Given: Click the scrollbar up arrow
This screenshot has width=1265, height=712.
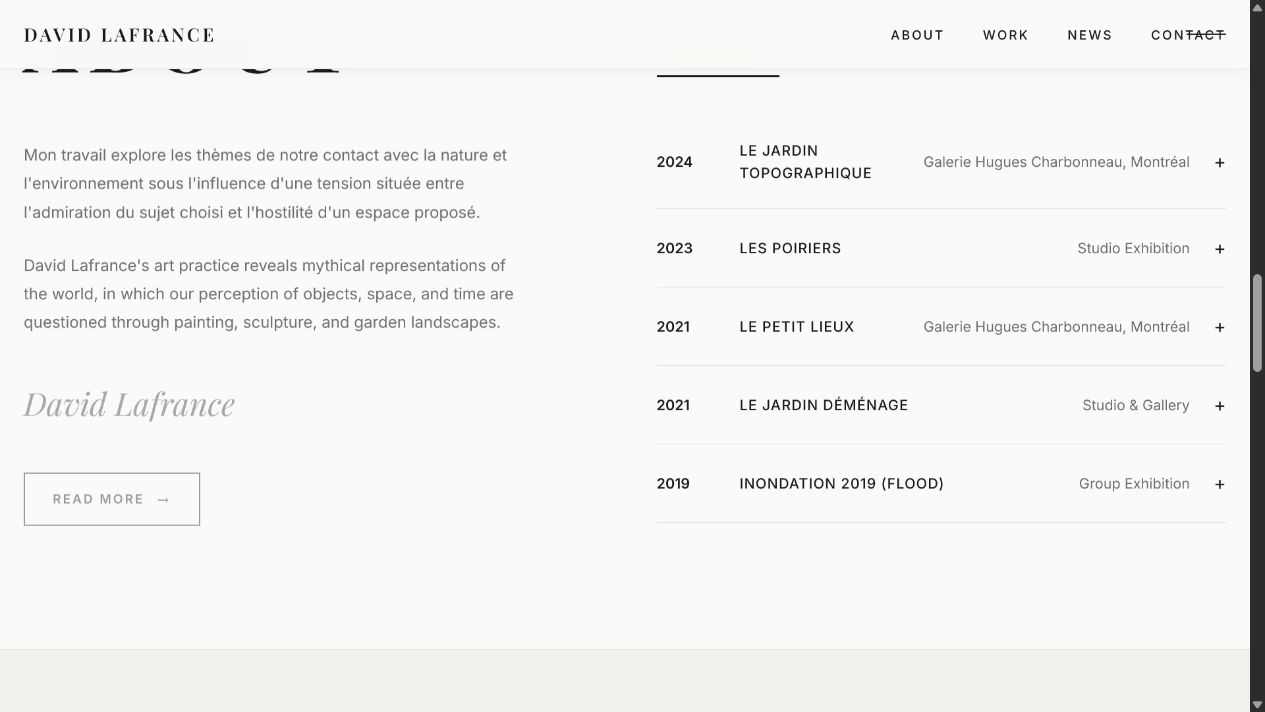Looking at the screenshot, I should [x=1257, y=7].
